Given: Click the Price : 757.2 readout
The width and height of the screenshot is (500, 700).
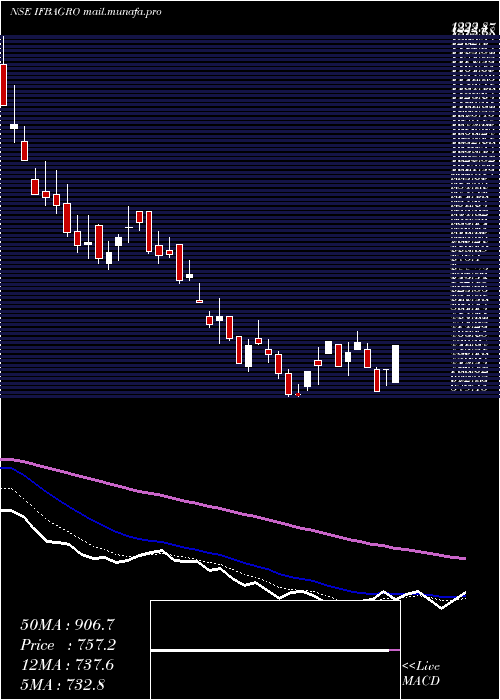Looking at the screenshot, I should click(68, 645).
